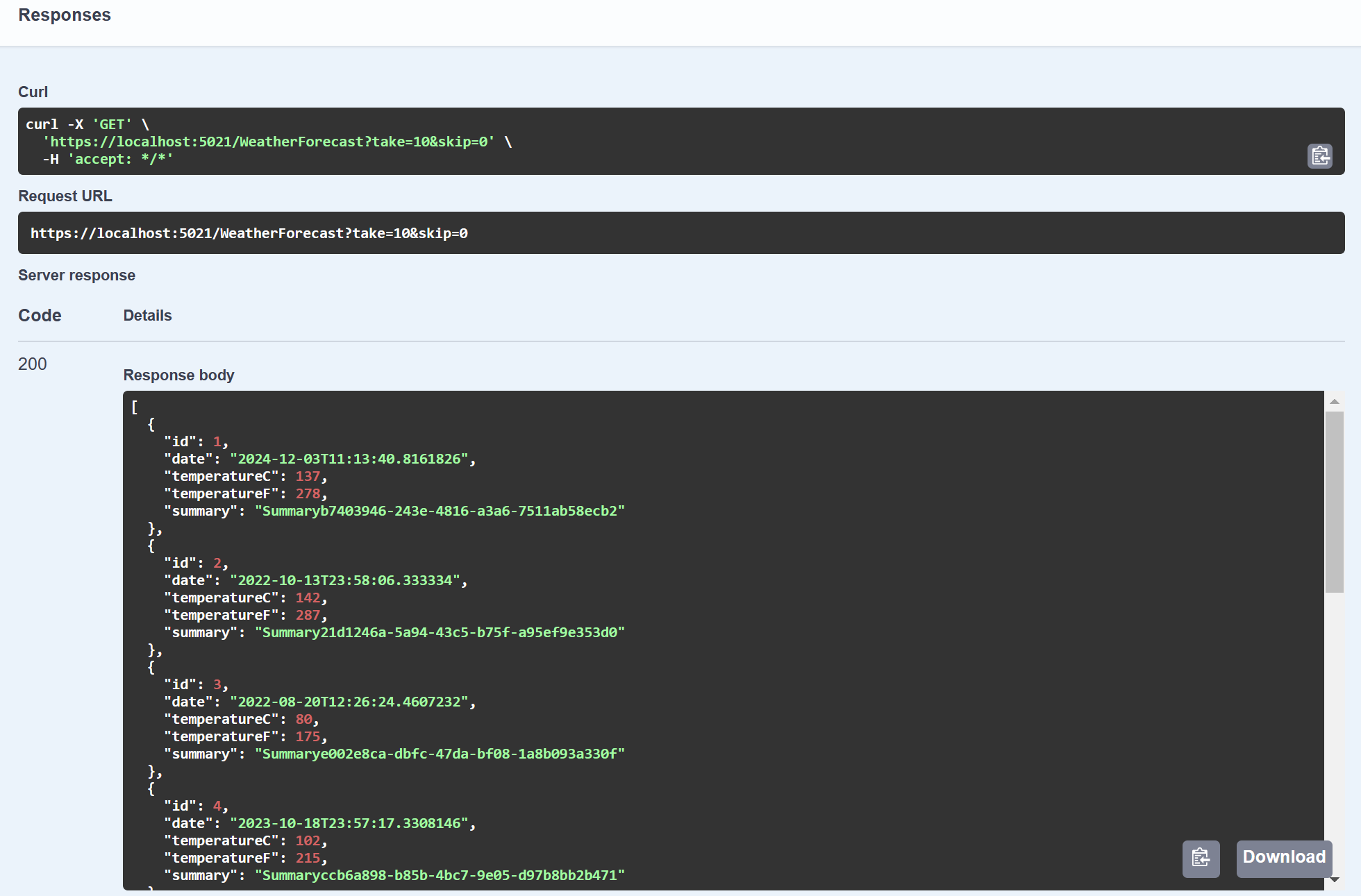Click the temperatureC value 80
This screenshot has height=896, width=1361.
pyautogui.click(x=303, y=720)
